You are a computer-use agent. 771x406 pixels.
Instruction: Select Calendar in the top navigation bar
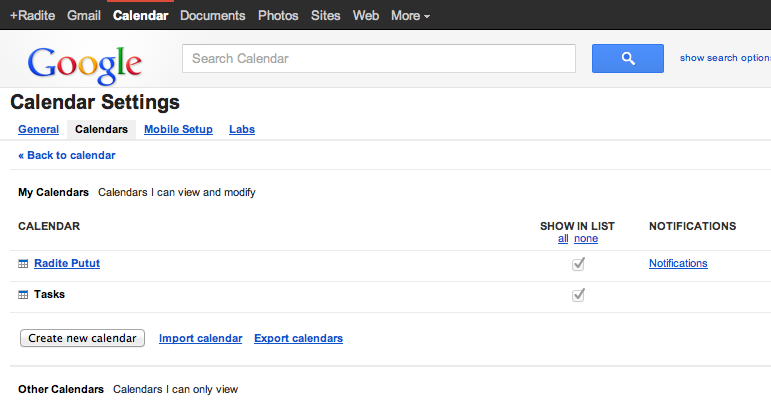141,16
